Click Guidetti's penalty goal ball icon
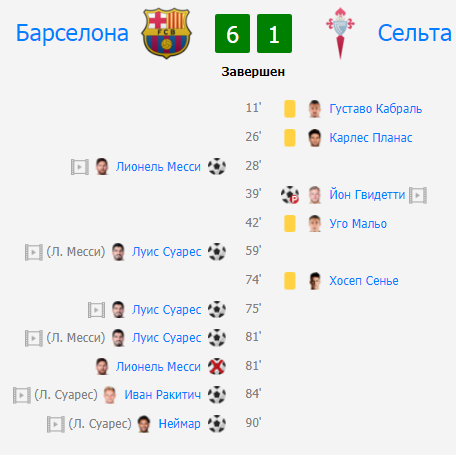456x456 pixels. pyautogui.click(x=290, y=195)
